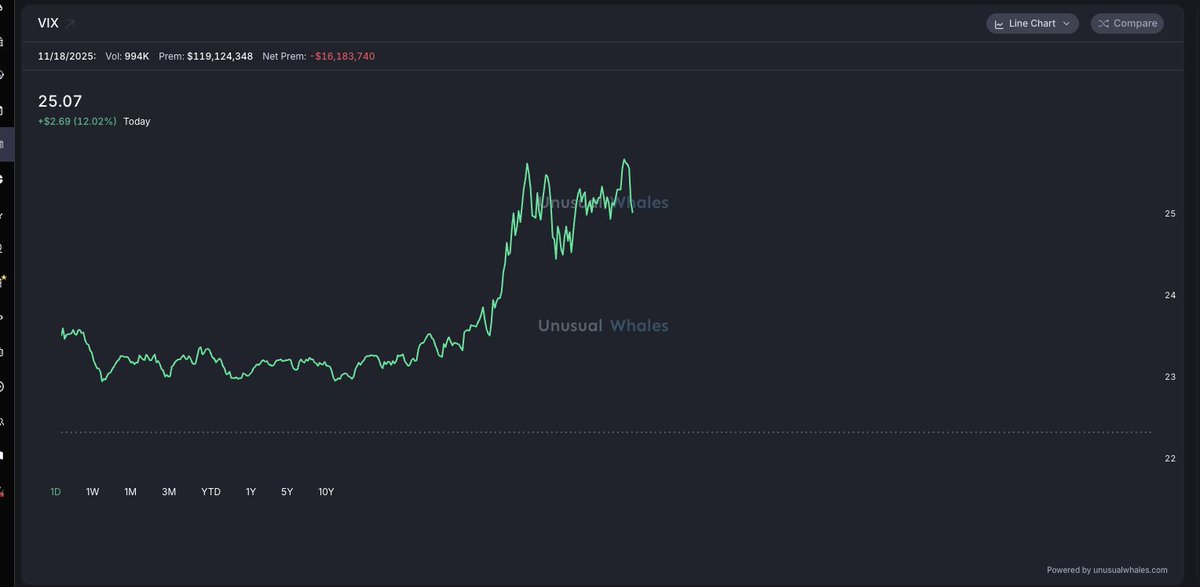Image resolution: width=1200 pixels, height=587 pixels.
Task: Click the solid white sidebar icon near the bottom
Action: pyautogui.click(x=3, y=455)
